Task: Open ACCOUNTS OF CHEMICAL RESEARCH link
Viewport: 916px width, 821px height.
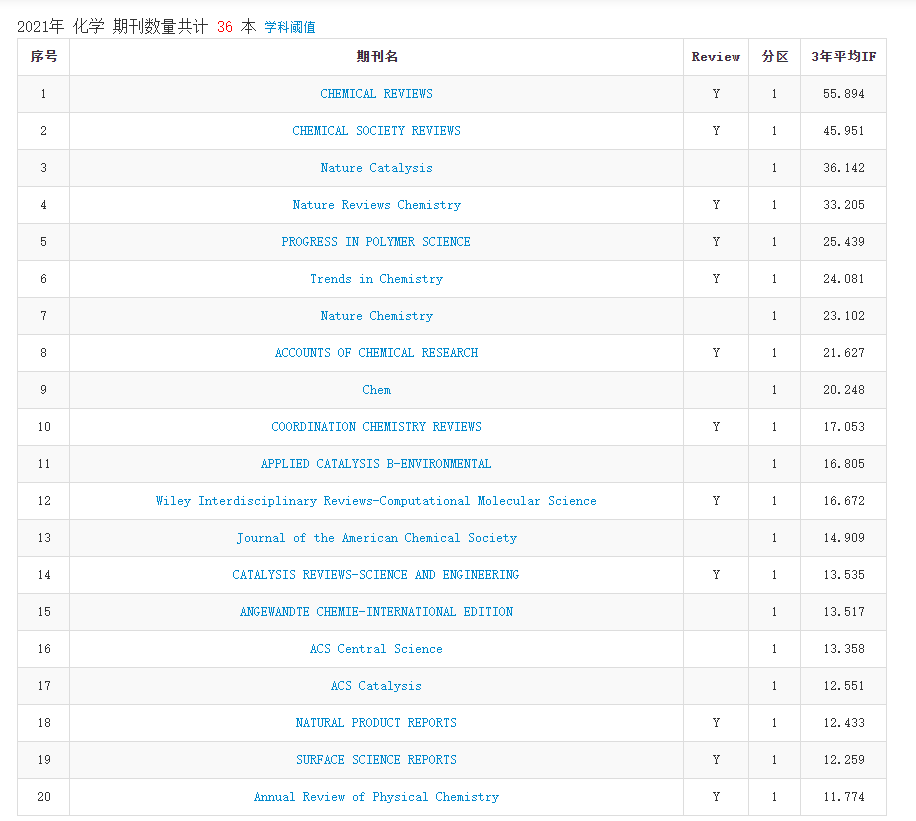Action: (x=376, y=352)
